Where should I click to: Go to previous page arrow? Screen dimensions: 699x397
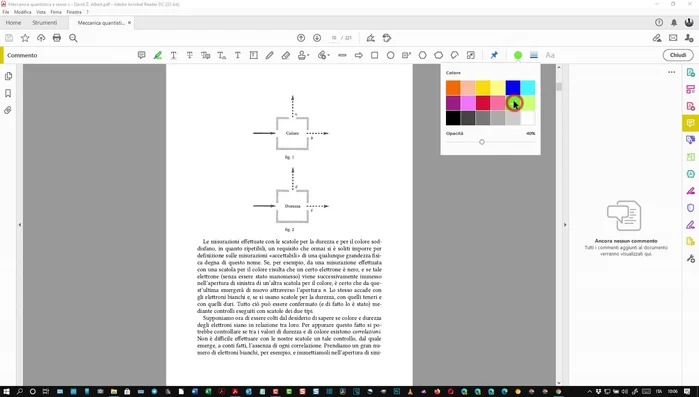tap(301, 38)
